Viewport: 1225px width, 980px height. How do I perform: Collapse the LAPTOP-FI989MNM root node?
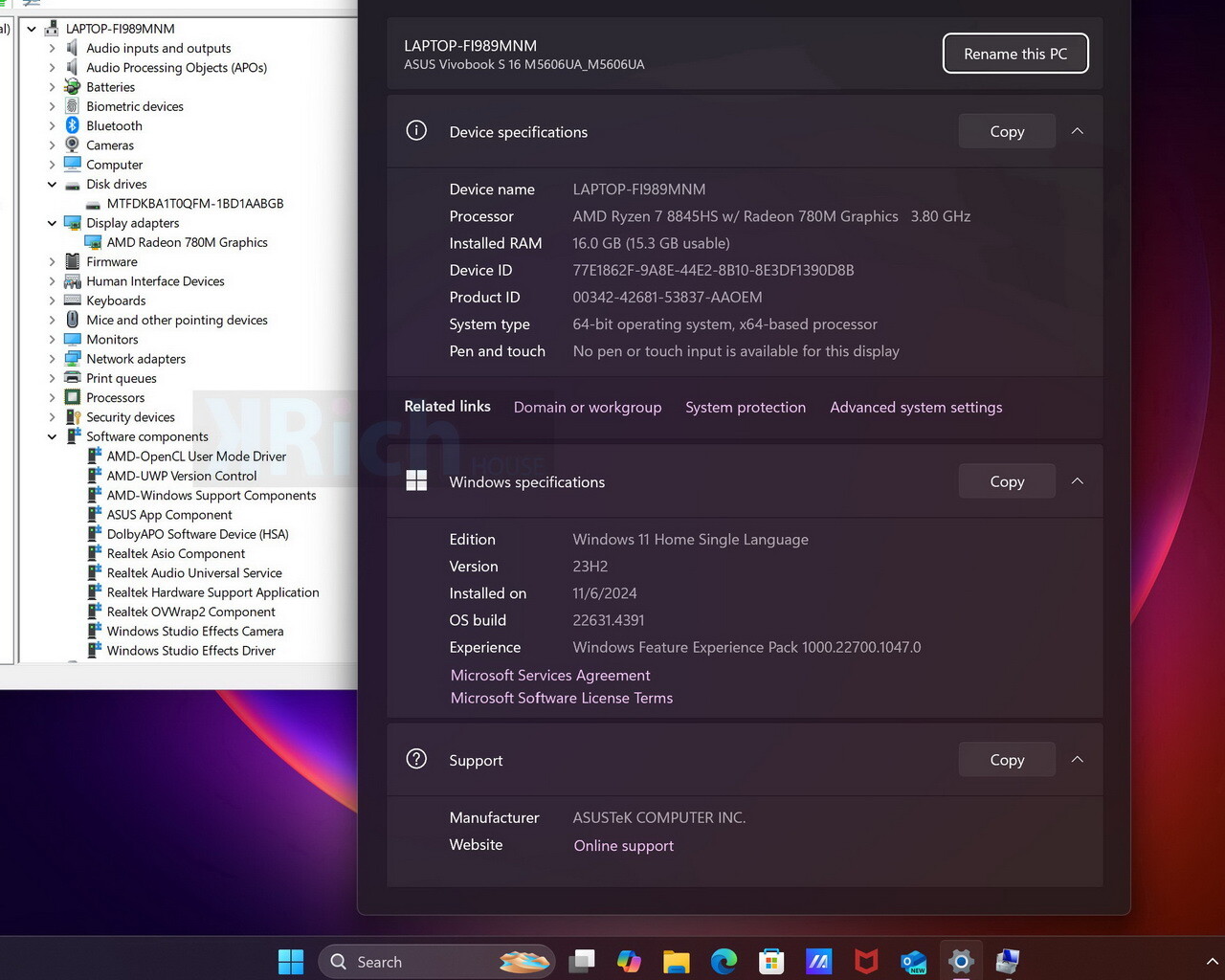point(32,29)
